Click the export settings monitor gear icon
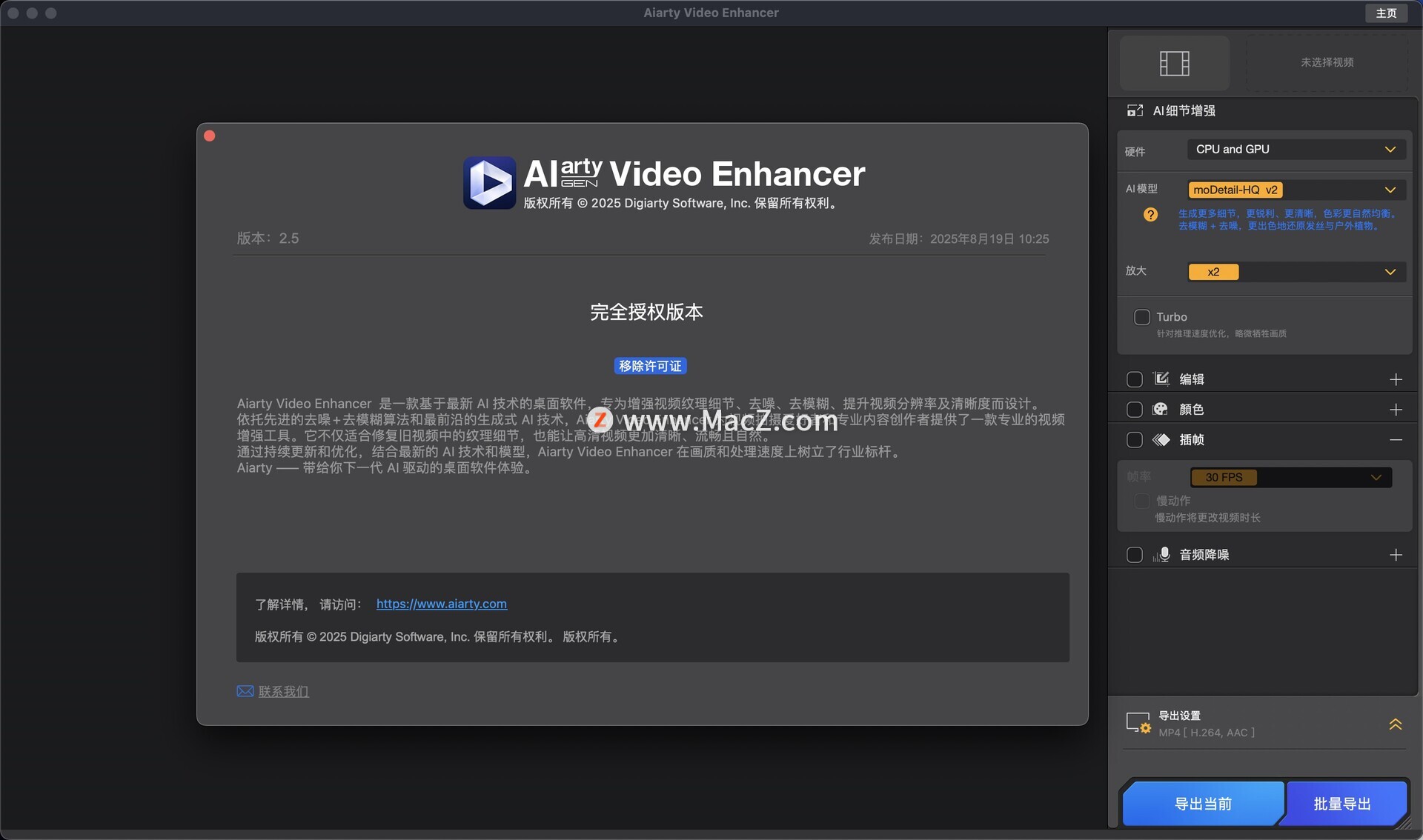The height and width of the screenshot is (840, 1423). coord(1138,723)
